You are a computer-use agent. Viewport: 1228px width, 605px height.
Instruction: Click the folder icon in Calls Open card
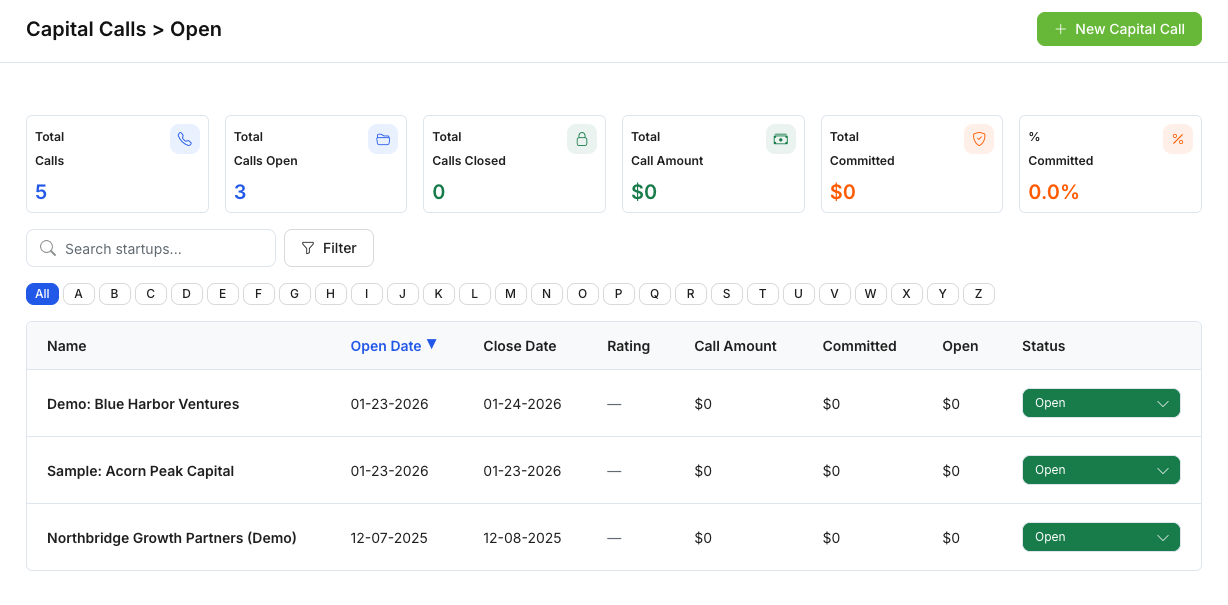point(383,139)
